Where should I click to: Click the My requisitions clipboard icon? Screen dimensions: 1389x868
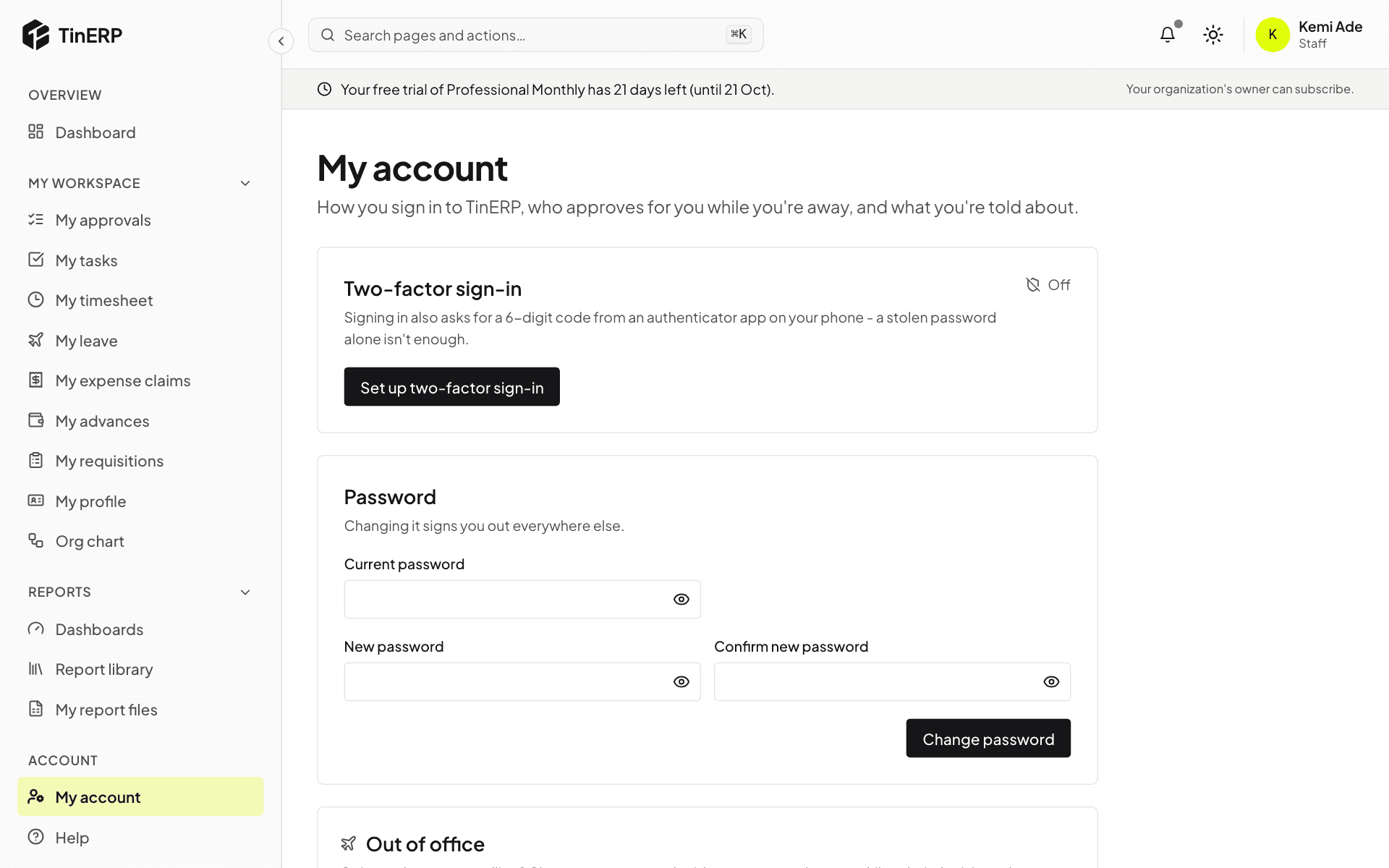(x=35, y=460)
